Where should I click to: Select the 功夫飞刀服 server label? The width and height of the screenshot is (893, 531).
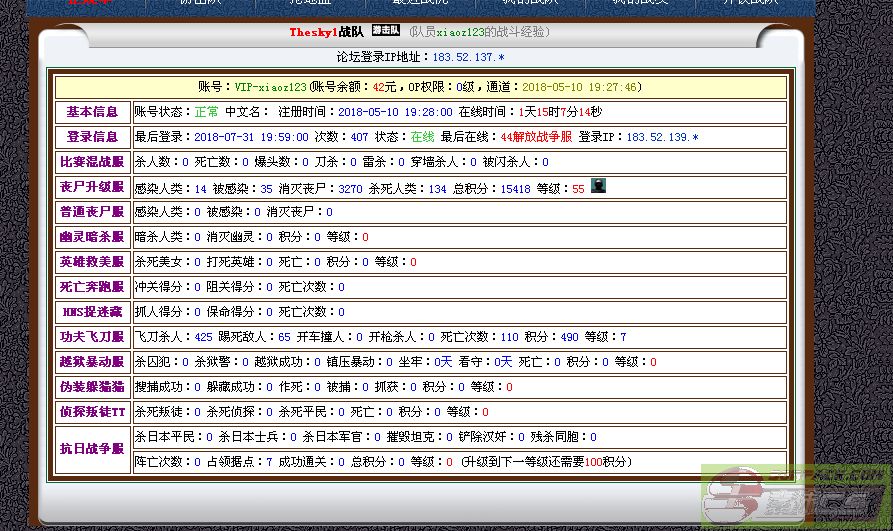pyautogui.click(x=92, y=337)
